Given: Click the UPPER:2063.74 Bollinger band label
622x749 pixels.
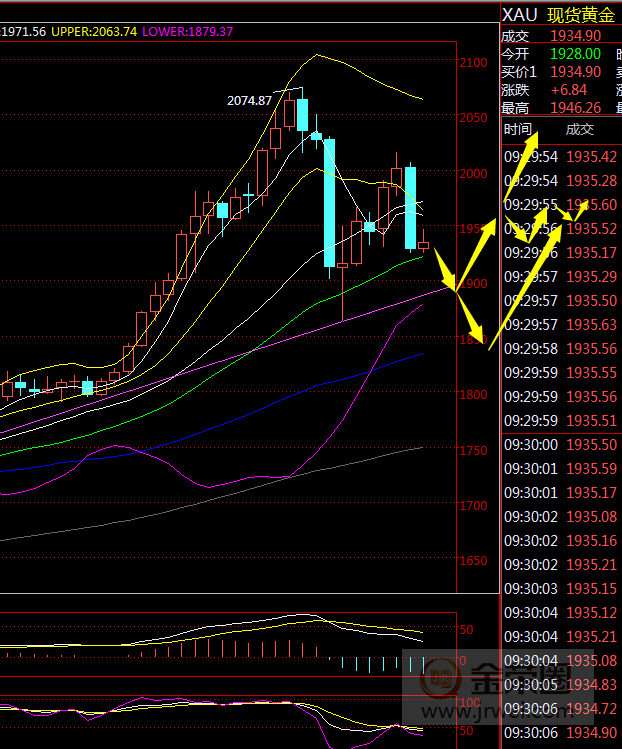Looking at the screenshot, I should point(94,32).
